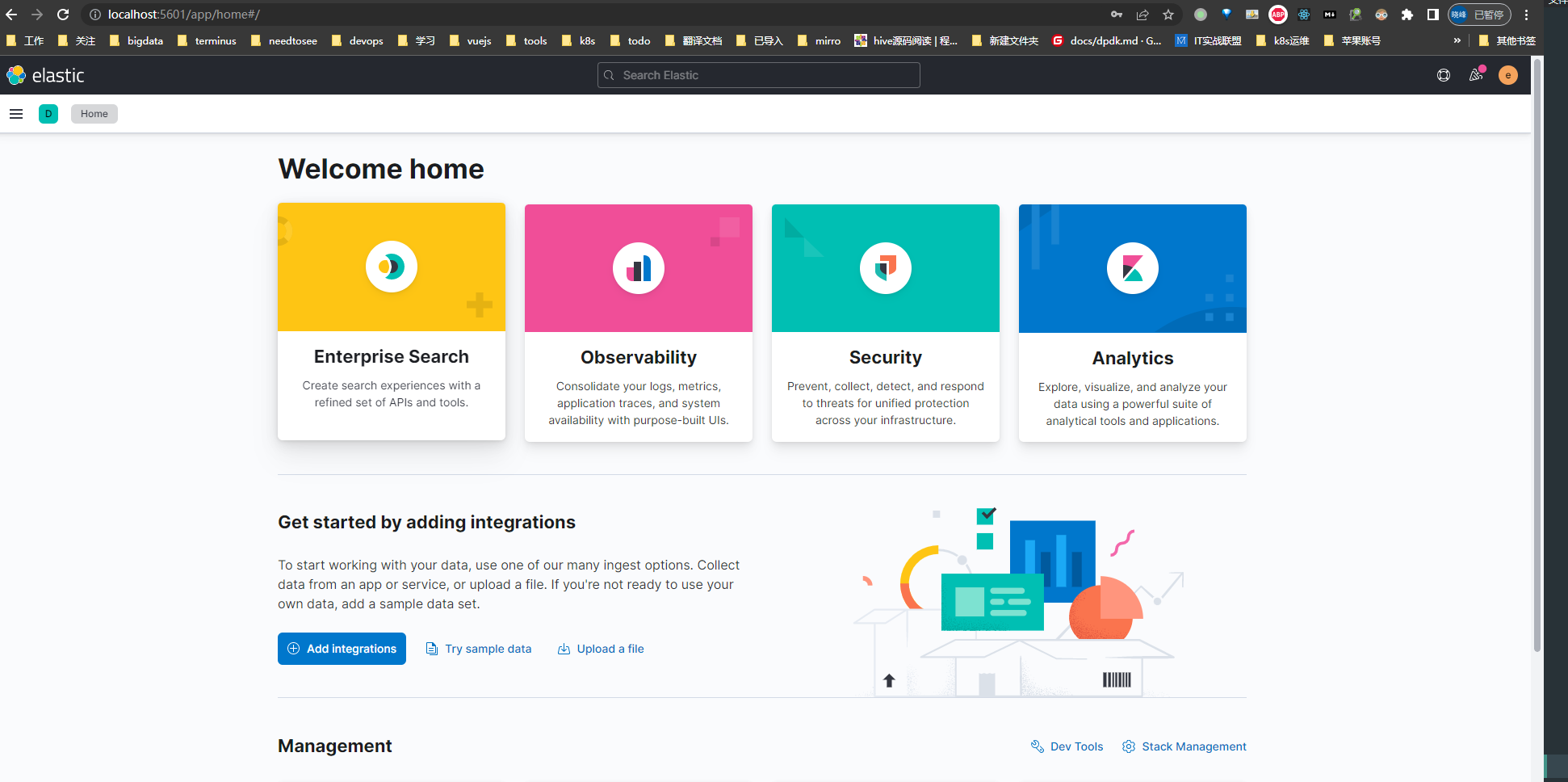Open the needtosee bookmark folder
This screenshot has height=782, width=1568.
(284, 40)
